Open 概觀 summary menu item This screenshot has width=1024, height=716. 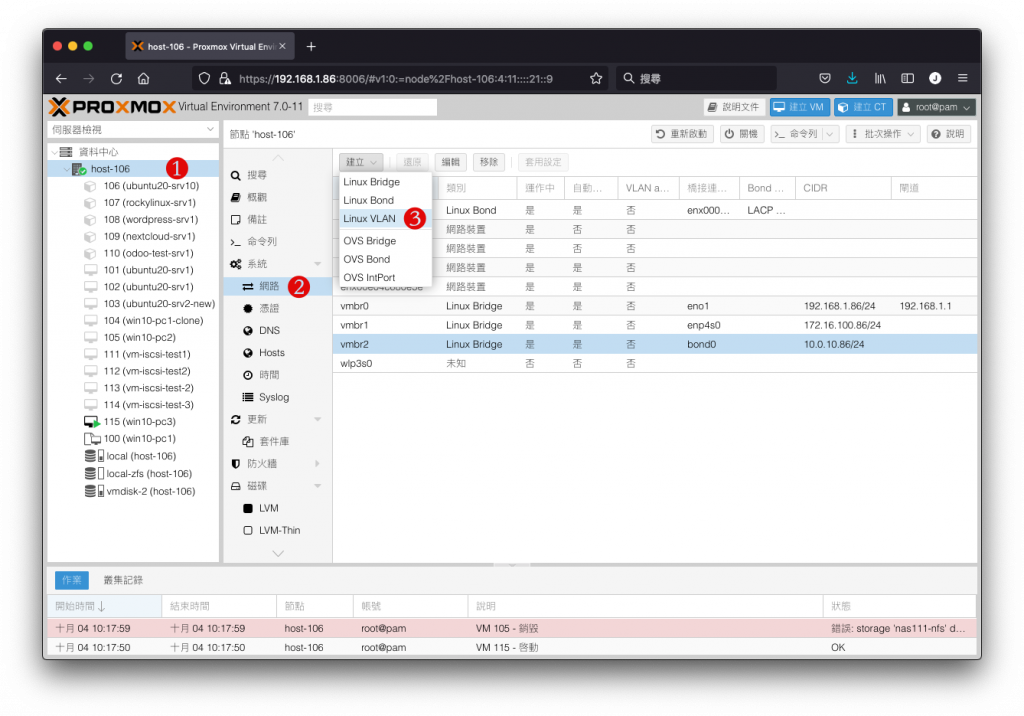[257, 197]
